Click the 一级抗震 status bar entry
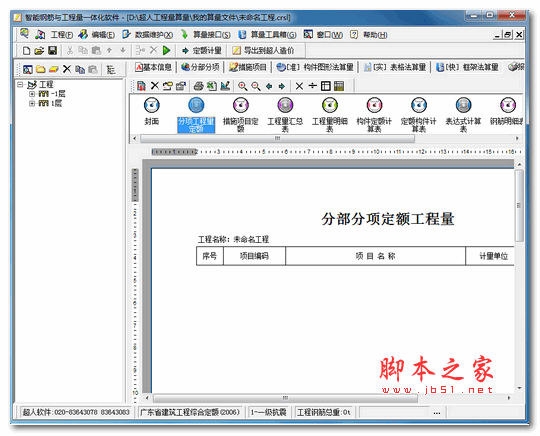540x436 pixels. click(x=269, y=412)
